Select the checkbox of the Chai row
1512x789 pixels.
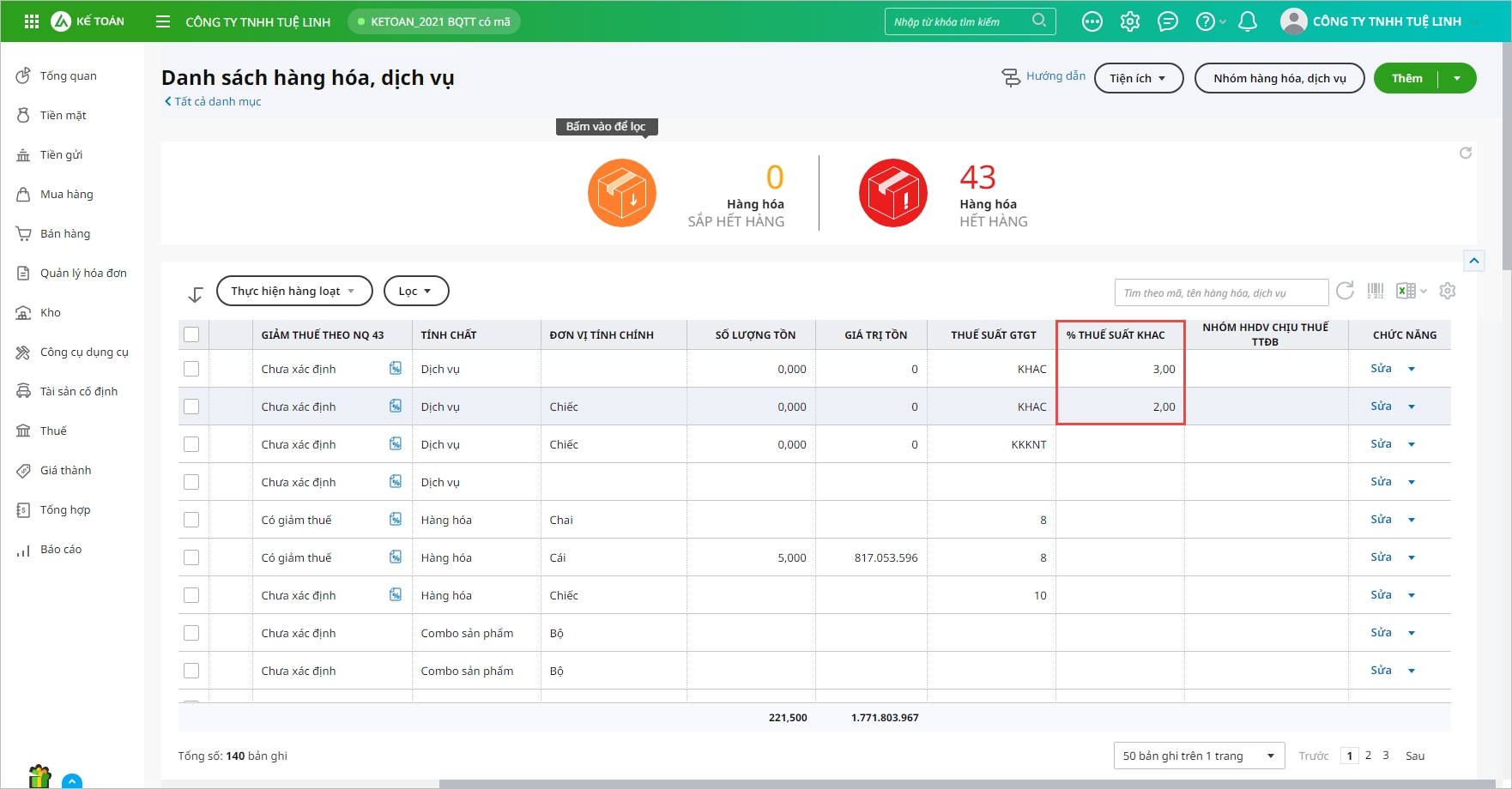coord(191,520)
